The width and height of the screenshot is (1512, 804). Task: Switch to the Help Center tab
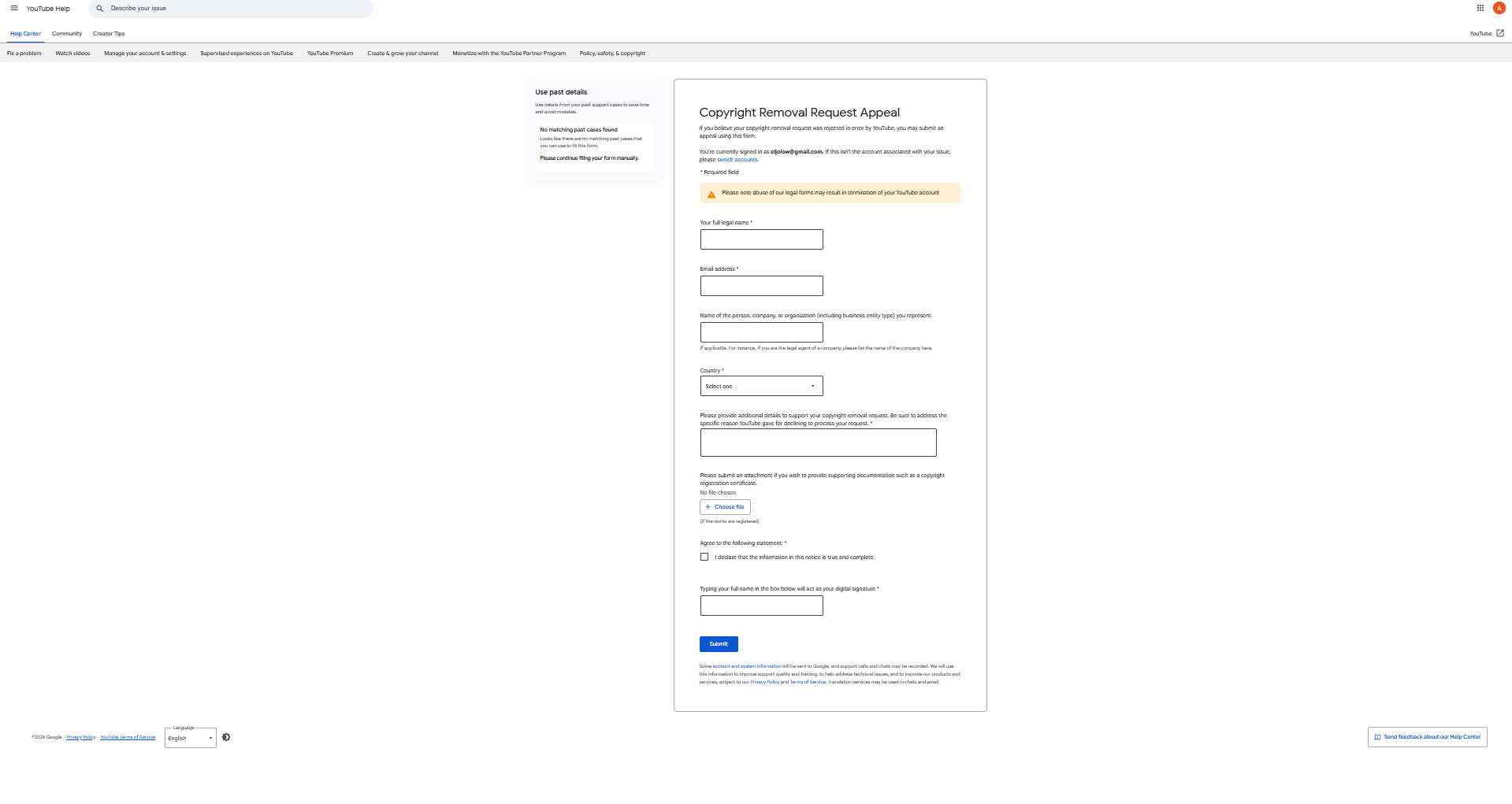tap(25, 34)
